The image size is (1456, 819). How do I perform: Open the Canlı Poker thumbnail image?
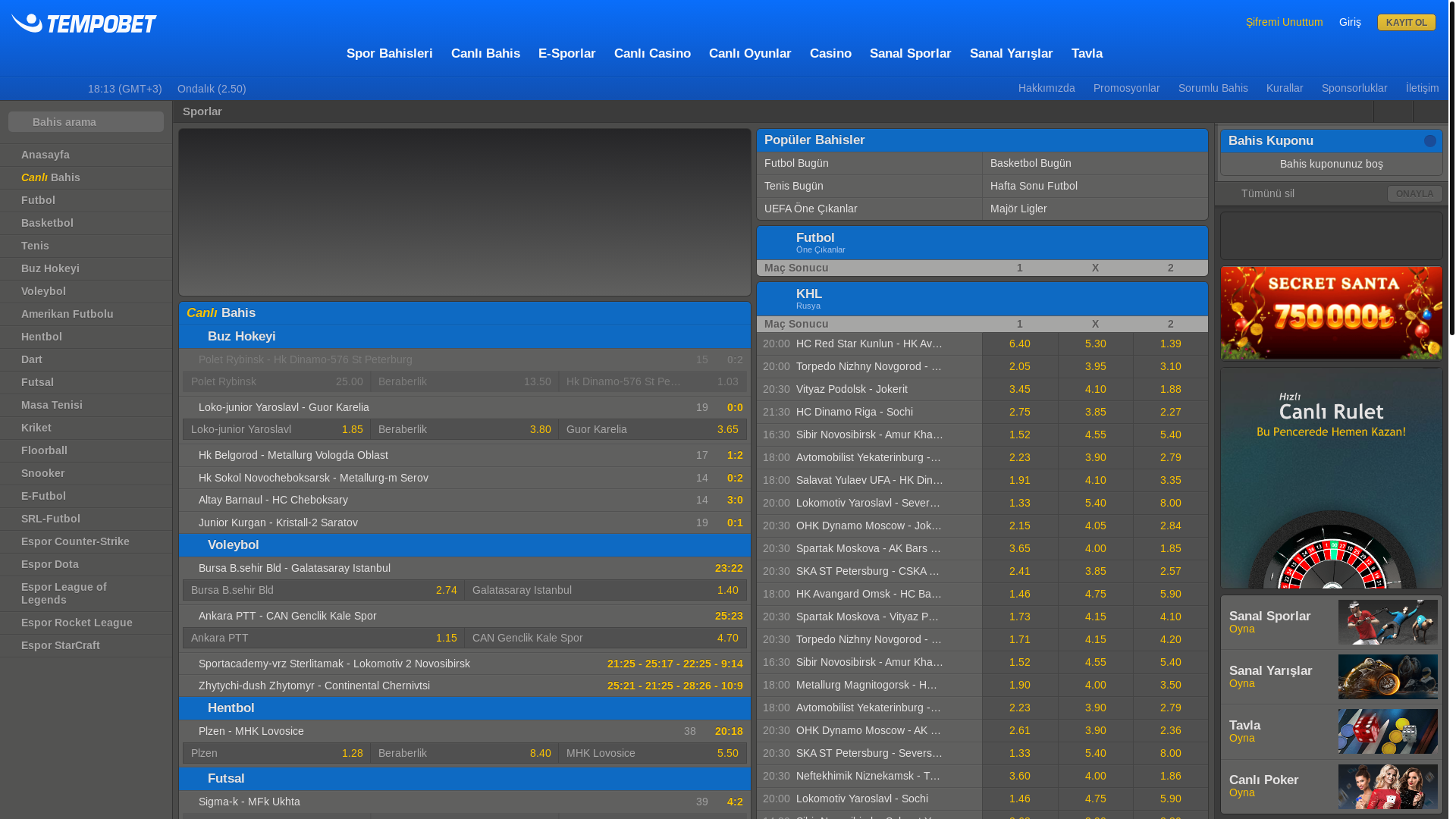pos(1388,786)
